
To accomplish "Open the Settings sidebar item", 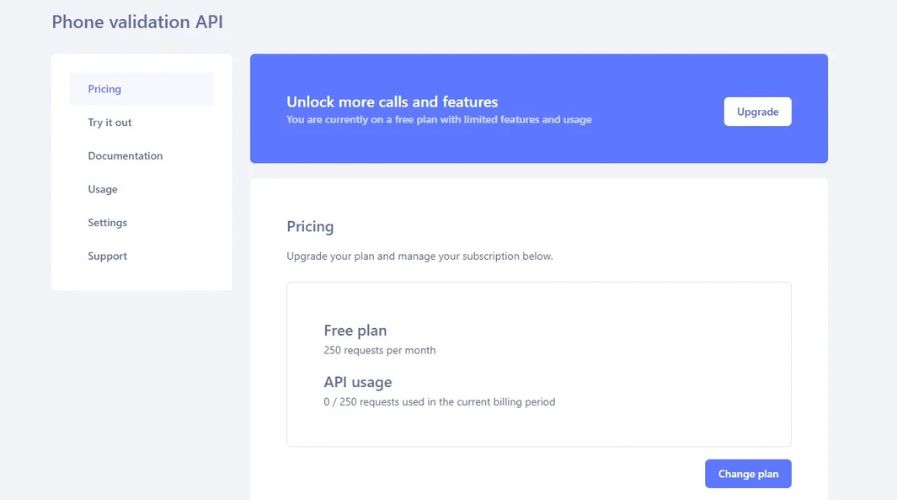I will point(107,223).
